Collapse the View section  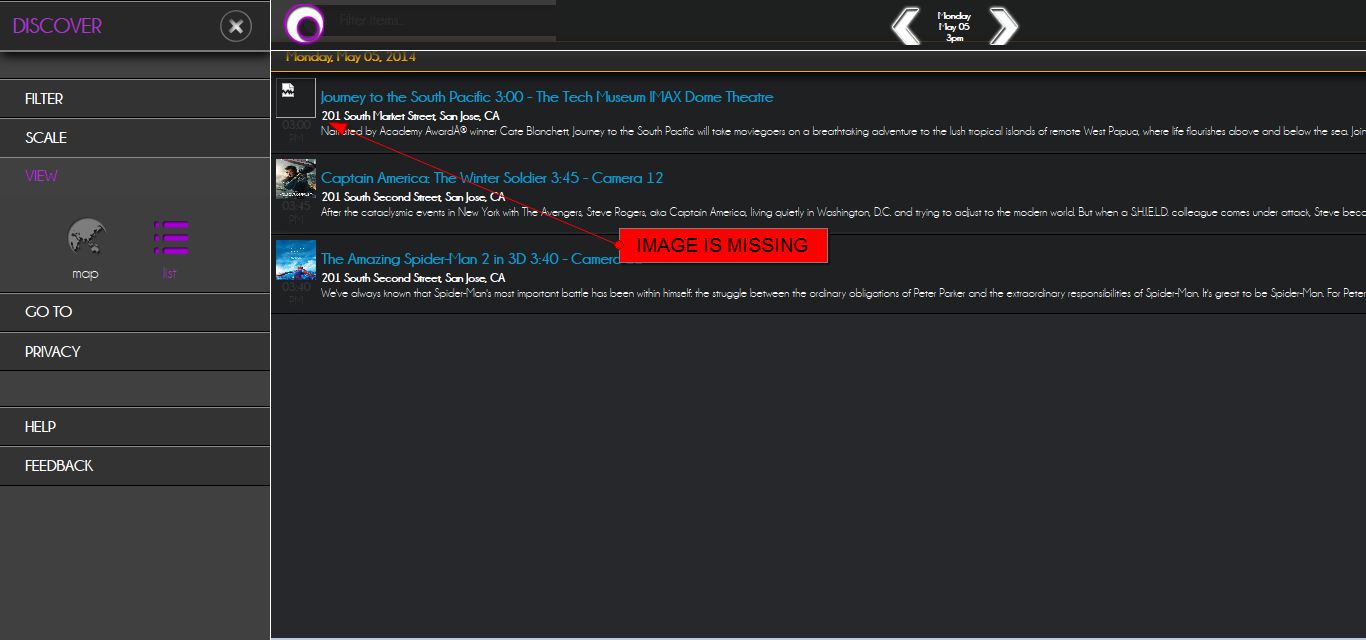(135, 176)
